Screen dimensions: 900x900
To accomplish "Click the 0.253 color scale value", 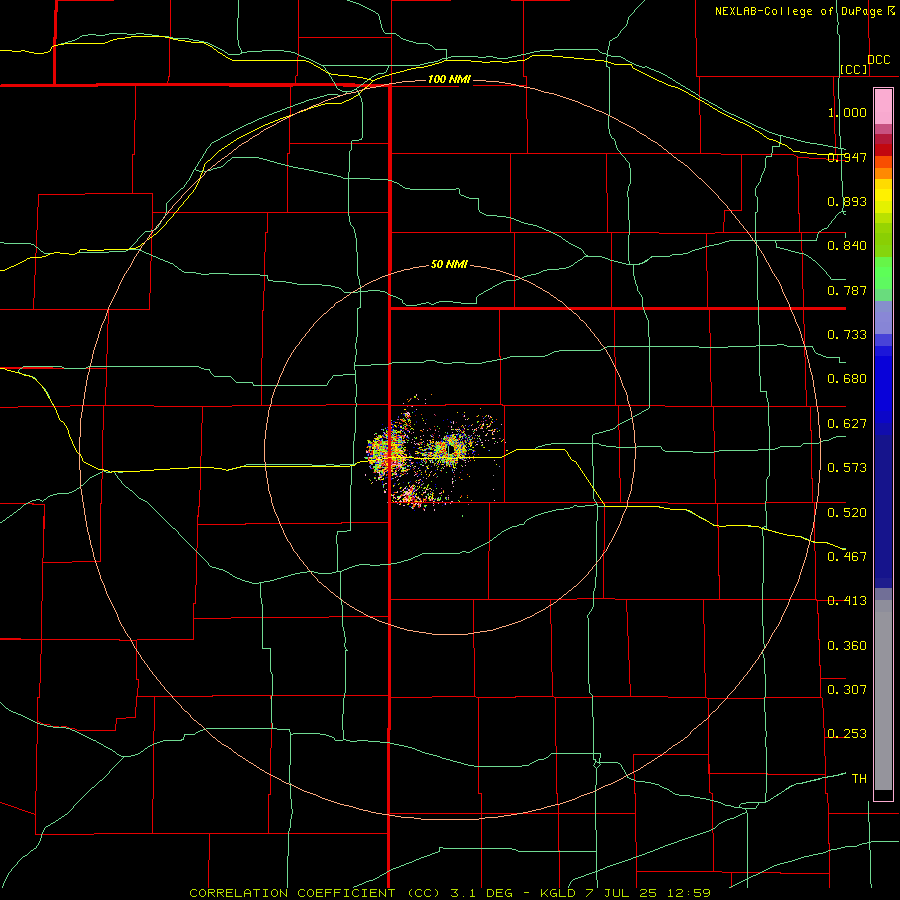I will tap(847, 734).
